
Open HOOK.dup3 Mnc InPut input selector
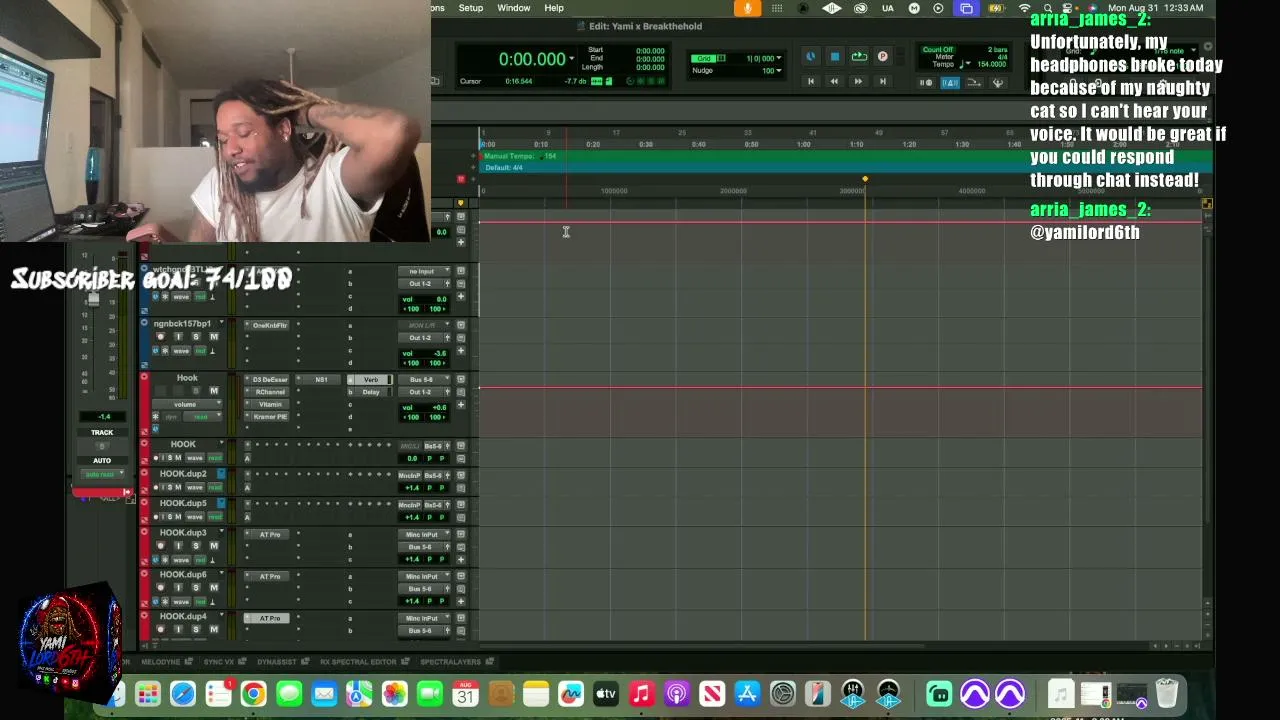pyautogui.click(x=425, y=534)
